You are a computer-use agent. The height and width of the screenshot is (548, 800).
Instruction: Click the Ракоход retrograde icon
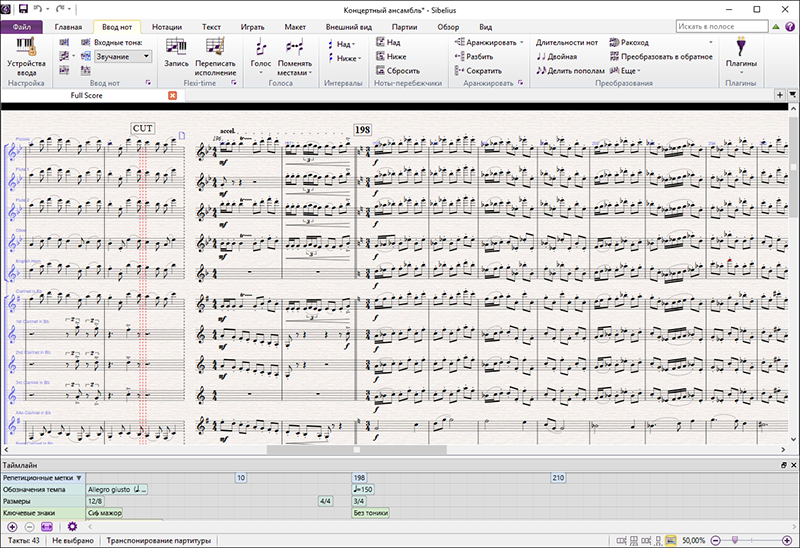click(614, 42)
